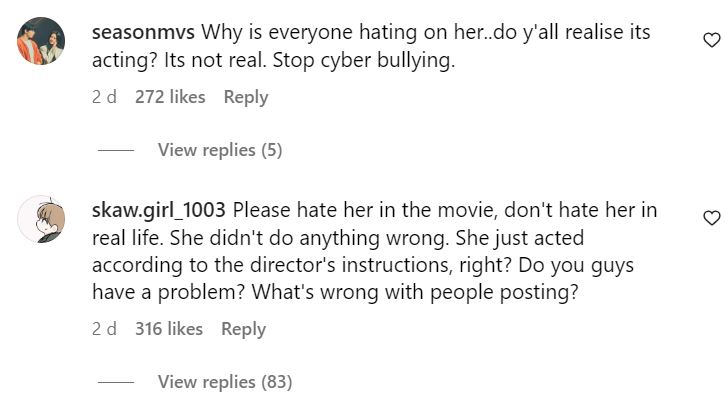This screenshot has height=419, width=725.
Task: Open skaw.girl_1003 avatar image
Action: pyautogui.click(x=41, y=218)
